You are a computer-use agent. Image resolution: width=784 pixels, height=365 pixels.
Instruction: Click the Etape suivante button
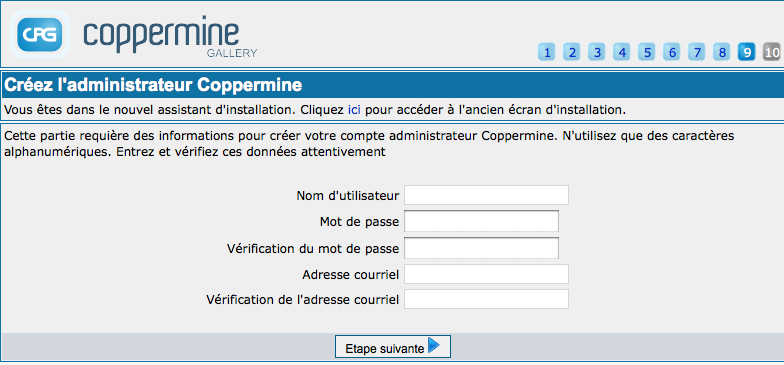pyautogui.click(x=393, y=346)
